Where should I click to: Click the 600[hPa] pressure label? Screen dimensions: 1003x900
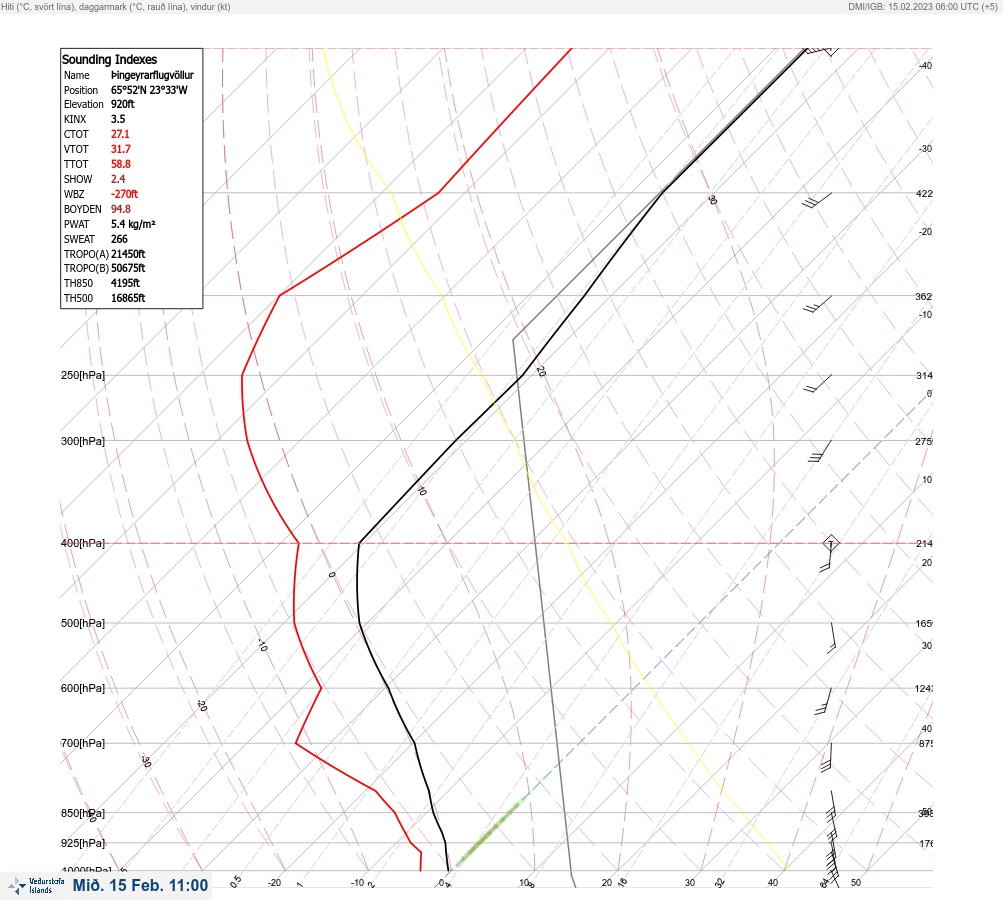[83, 688]
